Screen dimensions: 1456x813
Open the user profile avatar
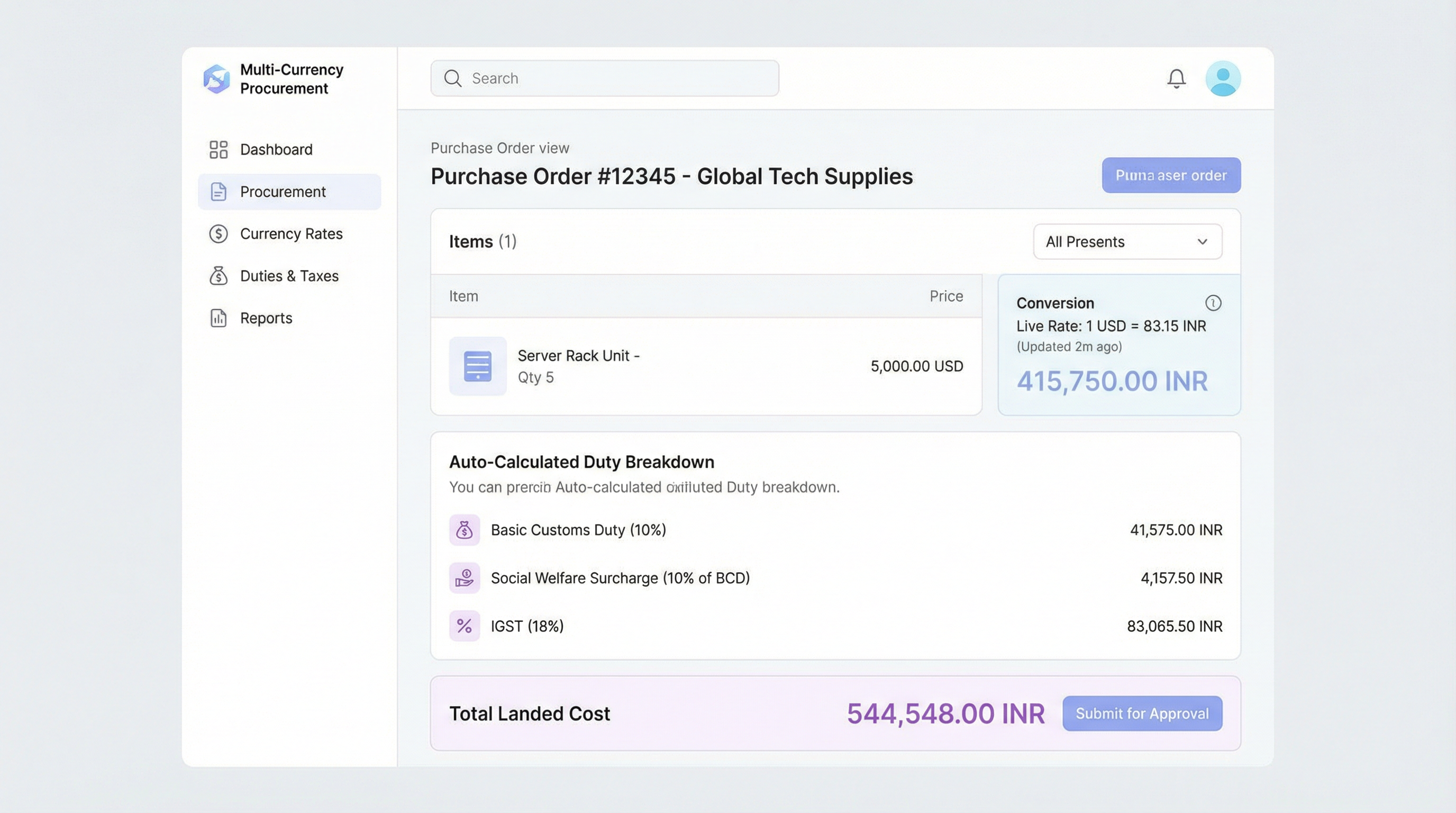pos(1223,78)
